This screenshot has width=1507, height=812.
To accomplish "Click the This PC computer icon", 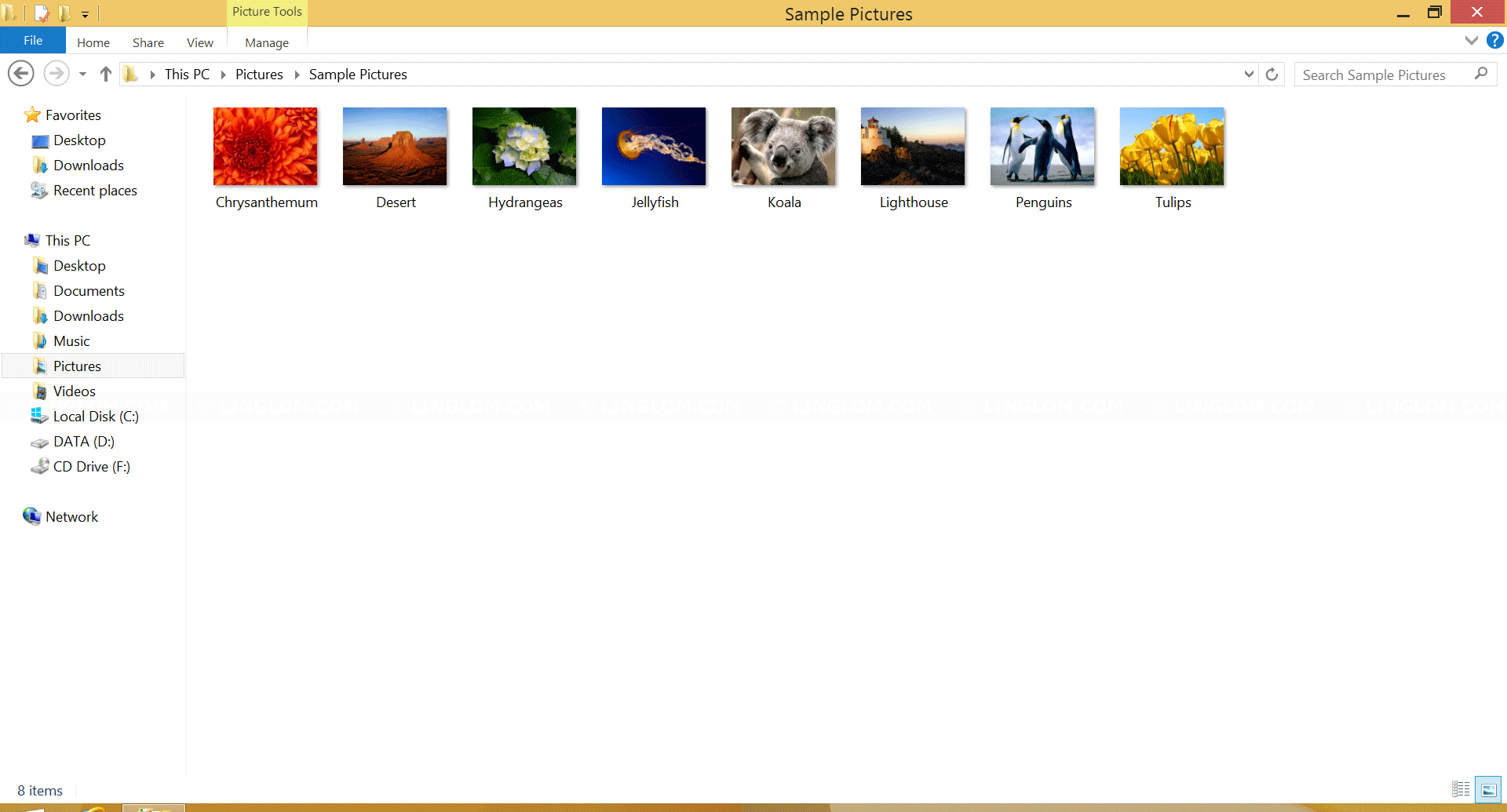I will coord(32,240).
